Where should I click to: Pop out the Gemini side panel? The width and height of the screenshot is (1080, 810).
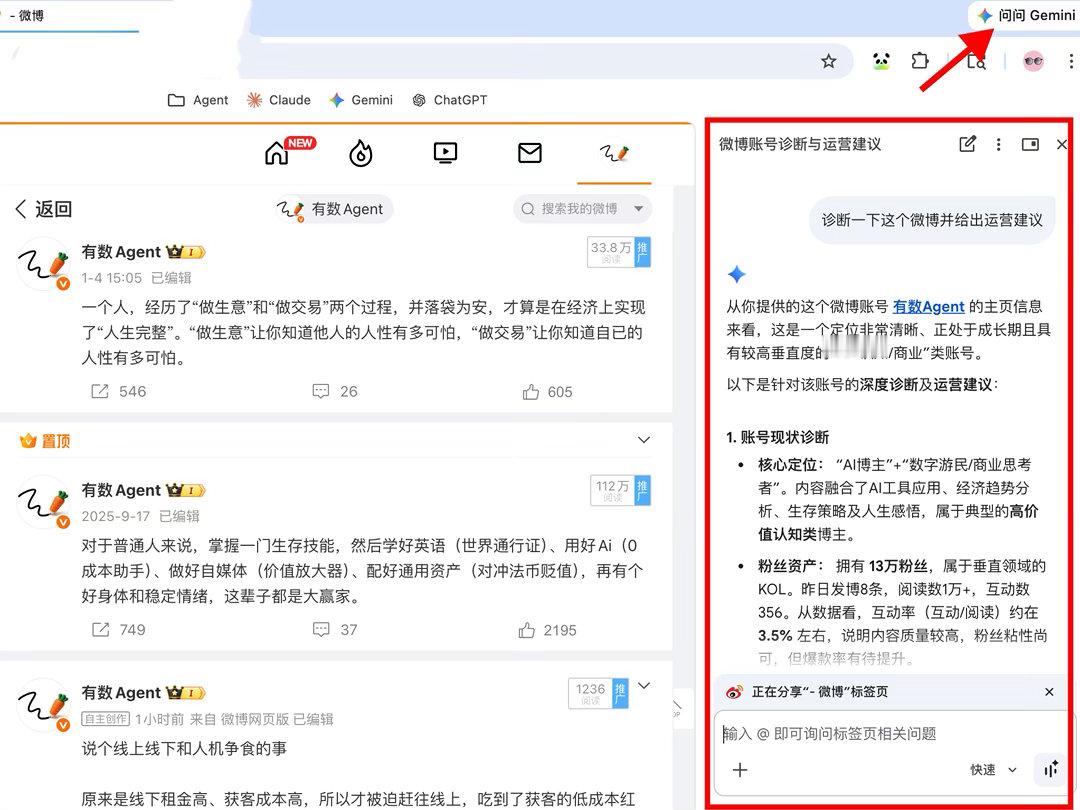[1030, 145]
